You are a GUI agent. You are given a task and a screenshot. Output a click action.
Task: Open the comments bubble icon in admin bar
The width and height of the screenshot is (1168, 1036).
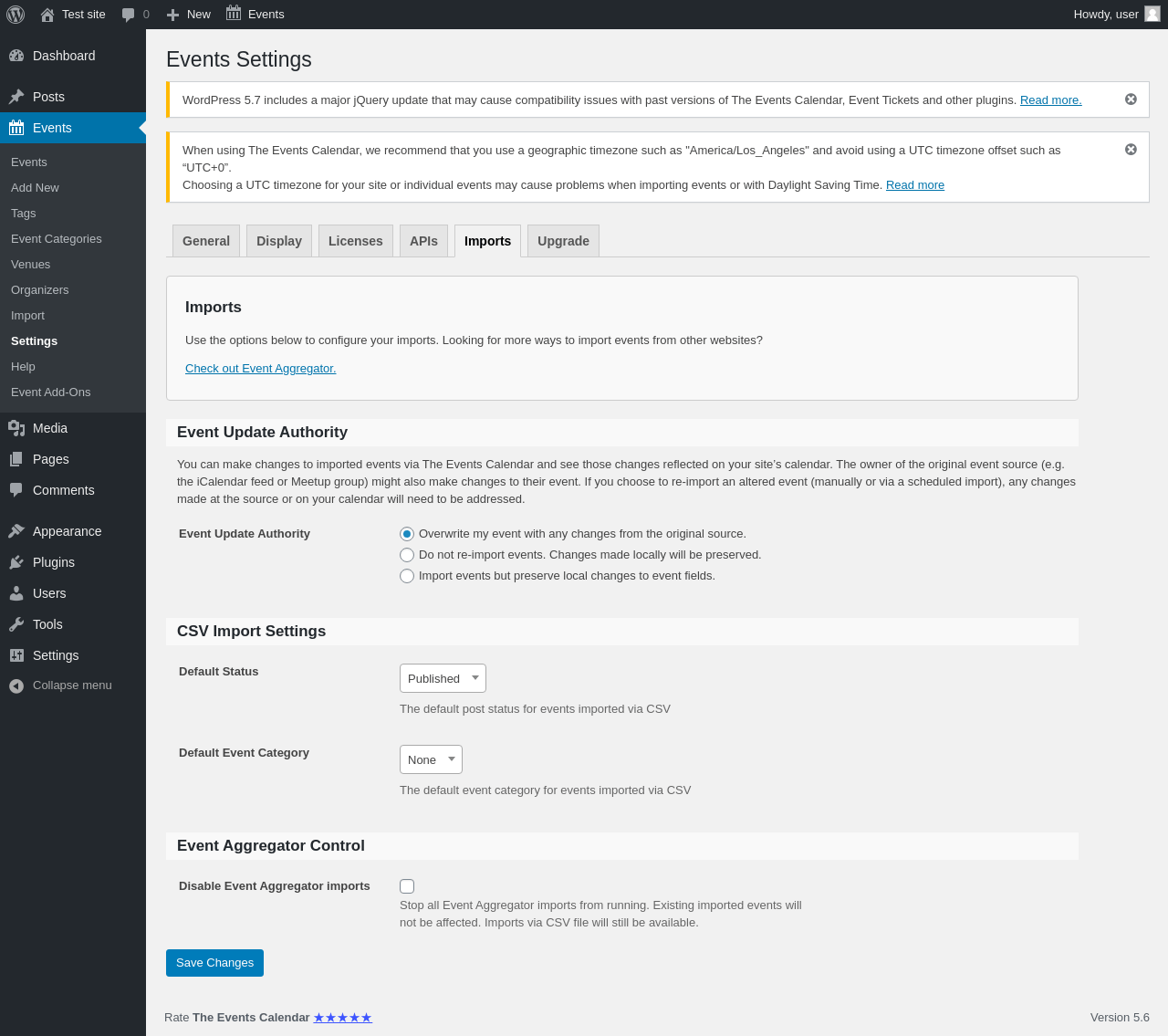pyautogui.click(x=128, y=15)
